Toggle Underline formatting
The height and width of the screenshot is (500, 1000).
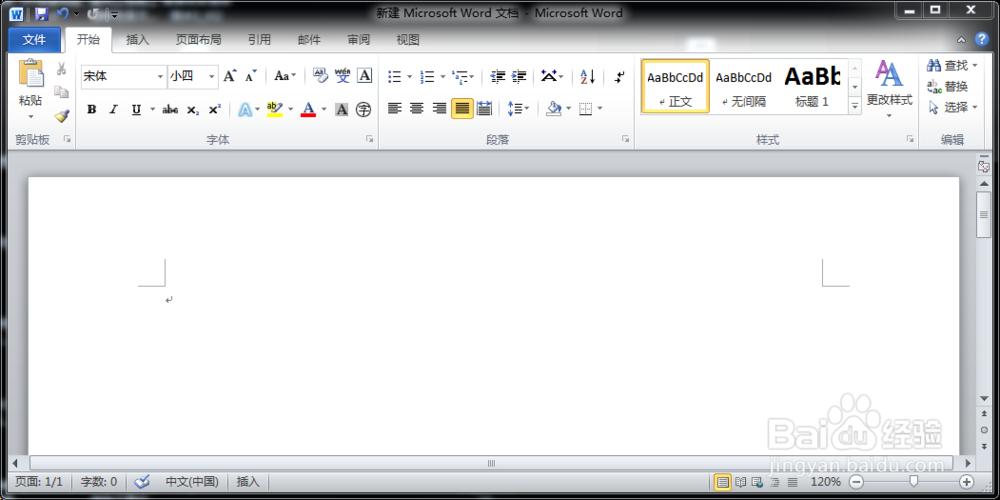coord(136,110)
